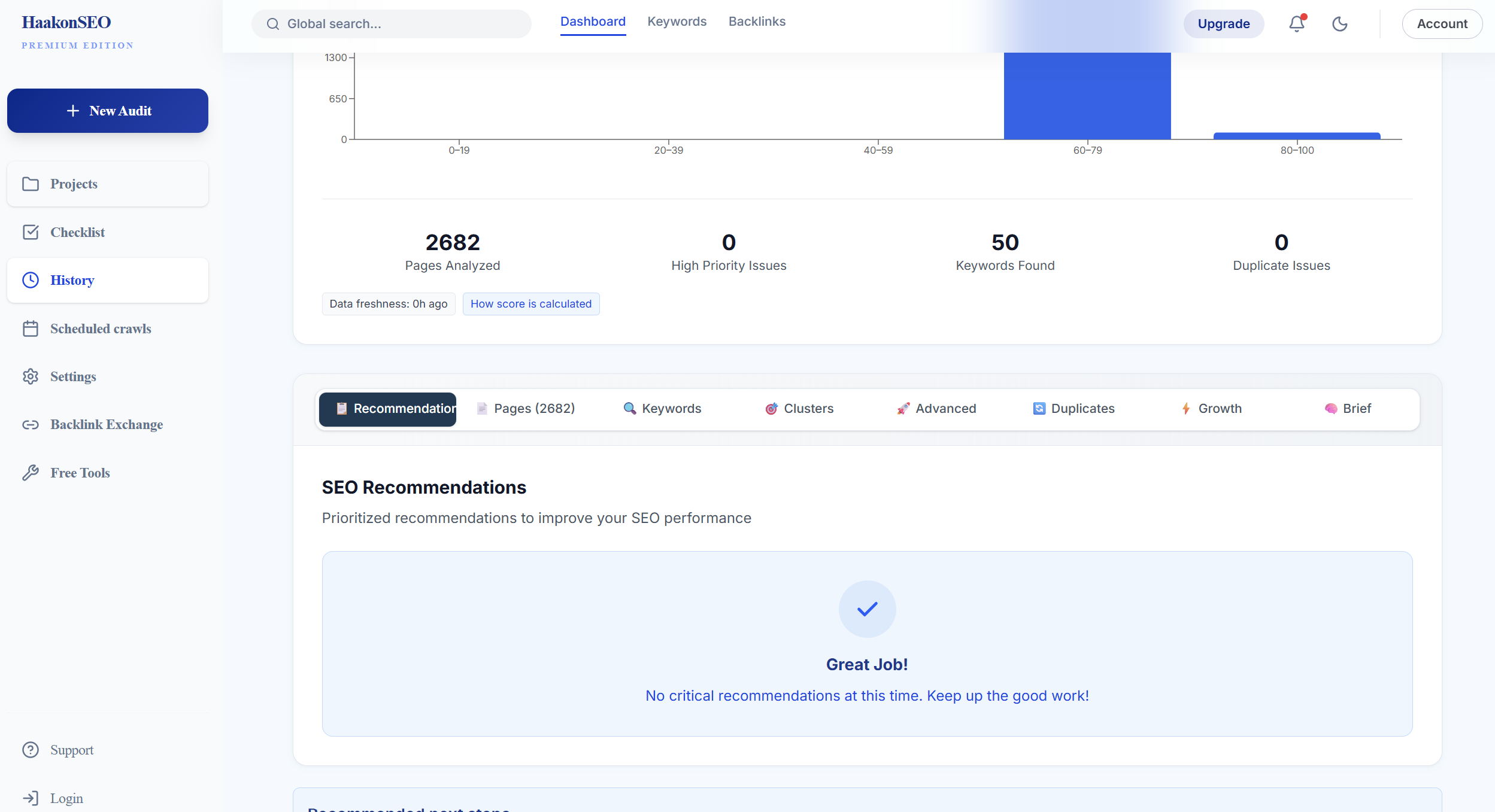
Task: Open Free Tools page
Action: 108,473
